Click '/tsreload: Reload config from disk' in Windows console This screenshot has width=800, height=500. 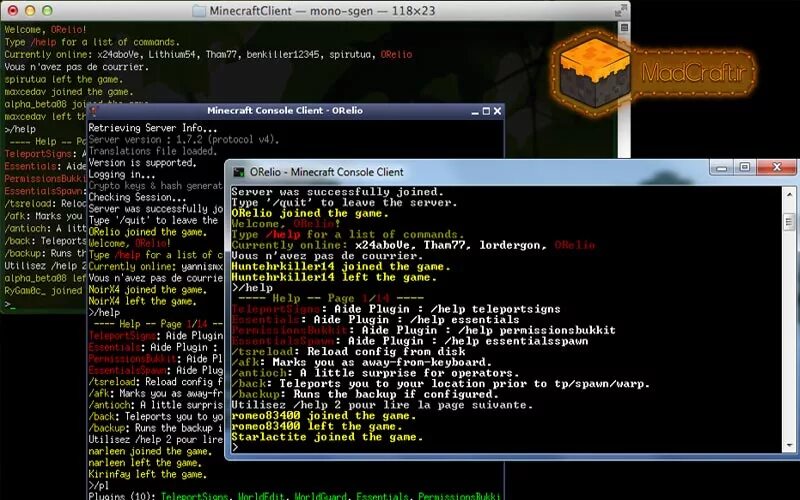click(x=348, y=352)
